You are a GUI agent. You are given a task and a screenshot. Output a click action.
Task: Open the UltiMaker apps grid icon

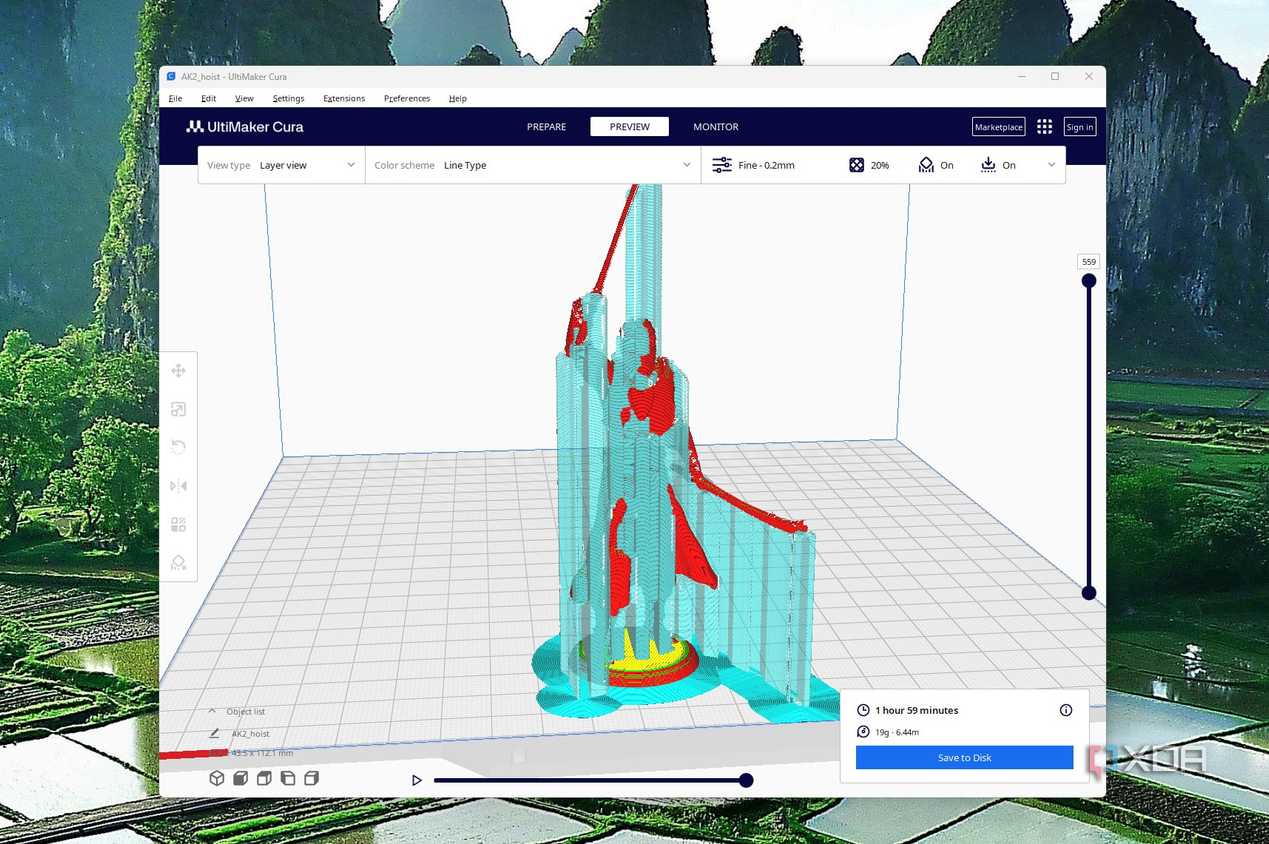coord(1044,126)
